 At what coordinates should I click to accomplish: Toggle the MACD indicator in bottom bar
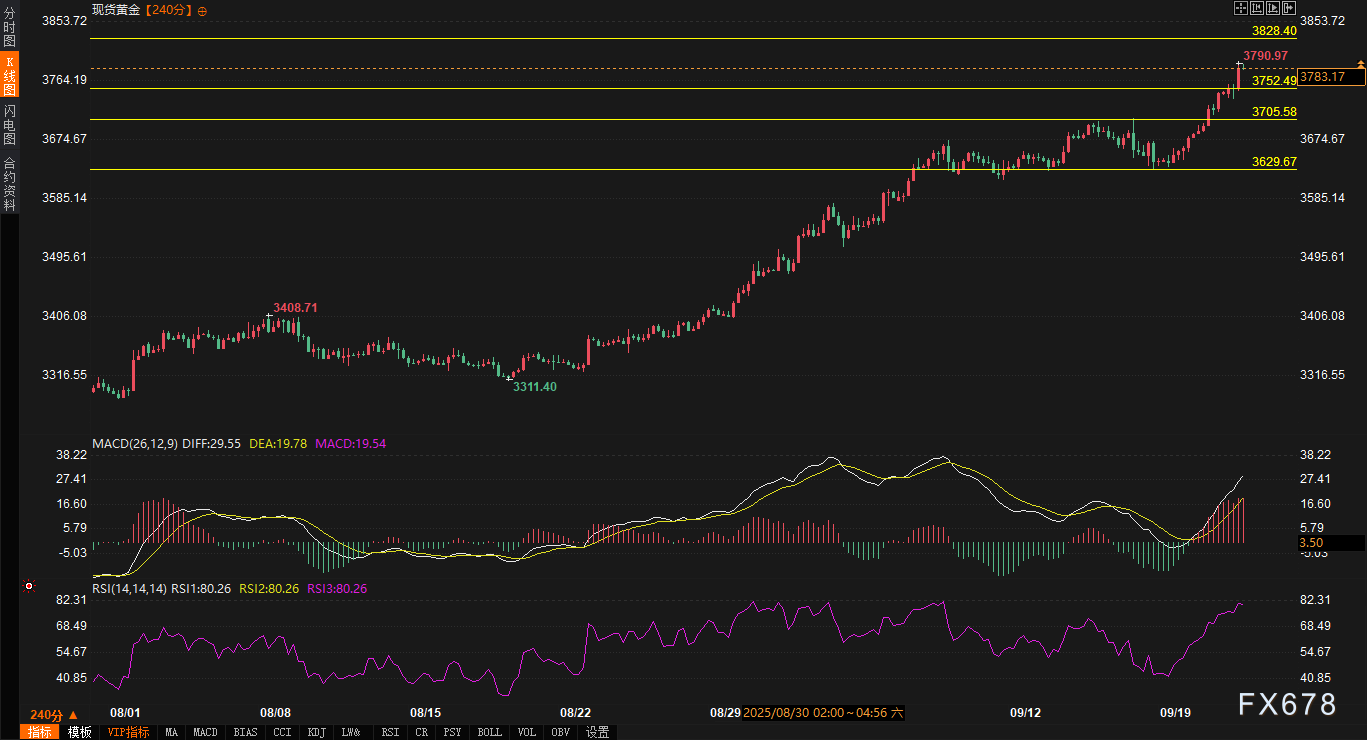205,732
